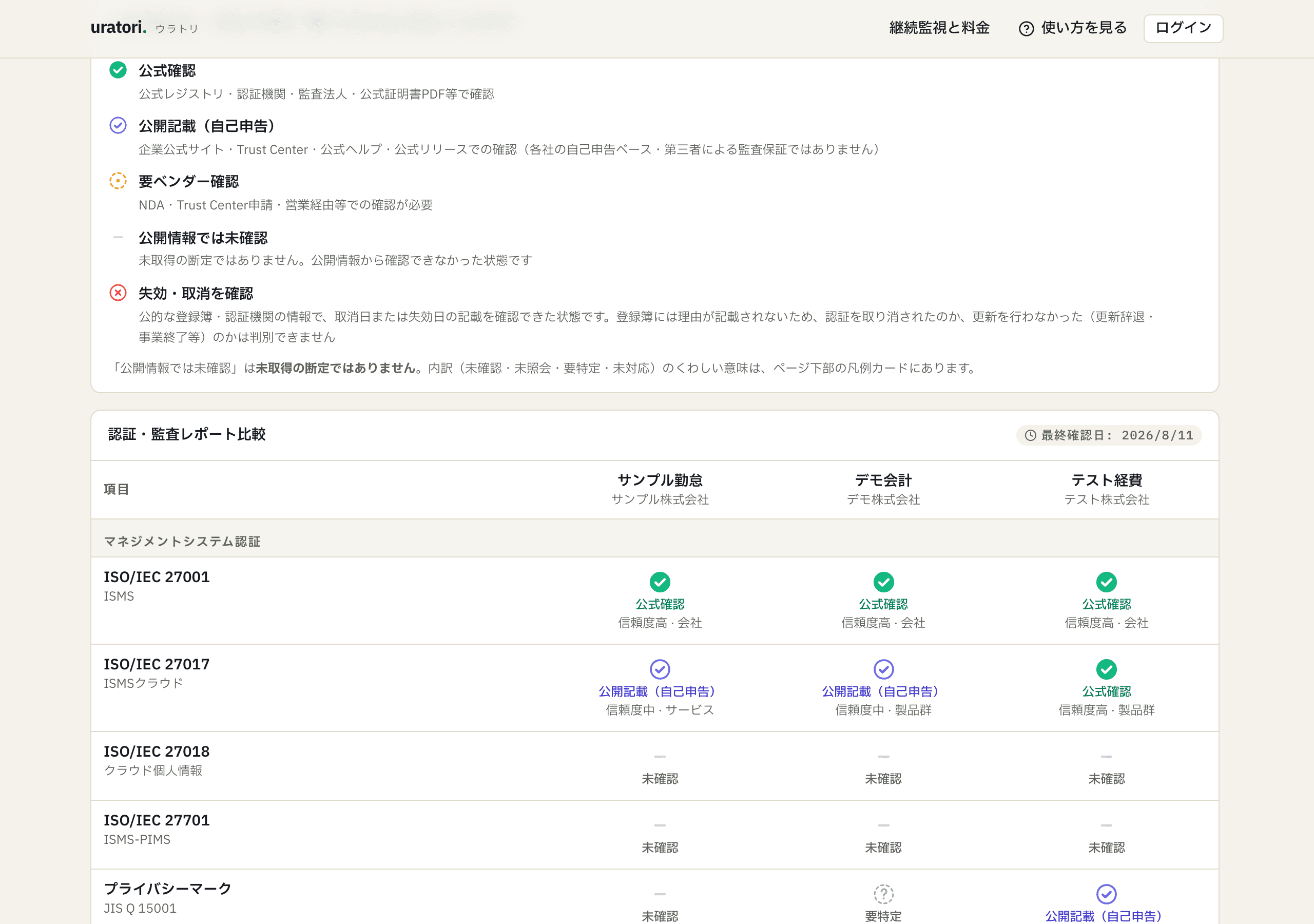Click the 認証・監査レポート比較 heading
The width and height of the screenshot is (1314, 924).
tap(186, 434)
